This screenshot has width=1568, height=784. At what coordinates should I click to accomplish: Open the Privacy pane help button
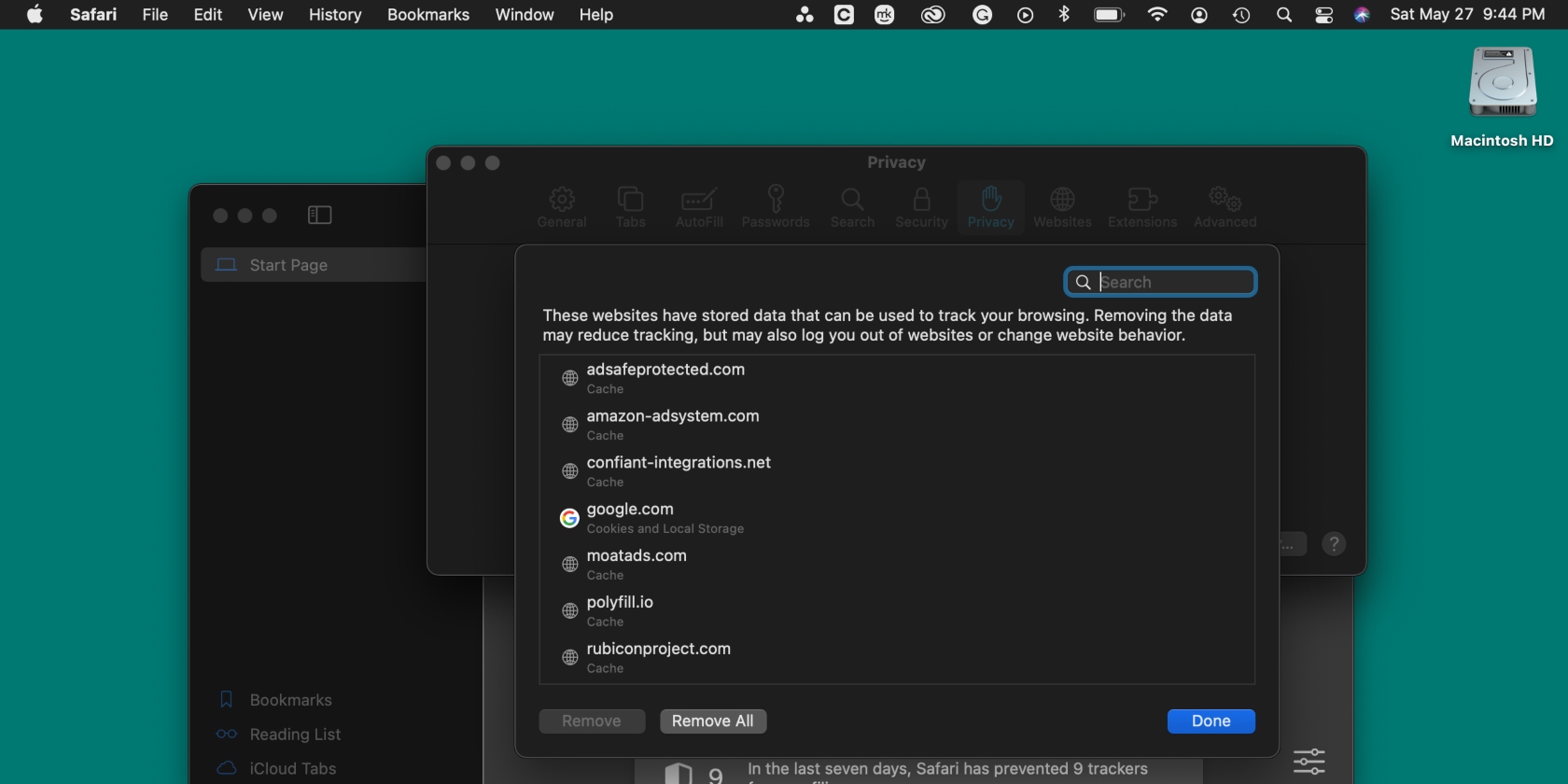[x=1334, y=544]
